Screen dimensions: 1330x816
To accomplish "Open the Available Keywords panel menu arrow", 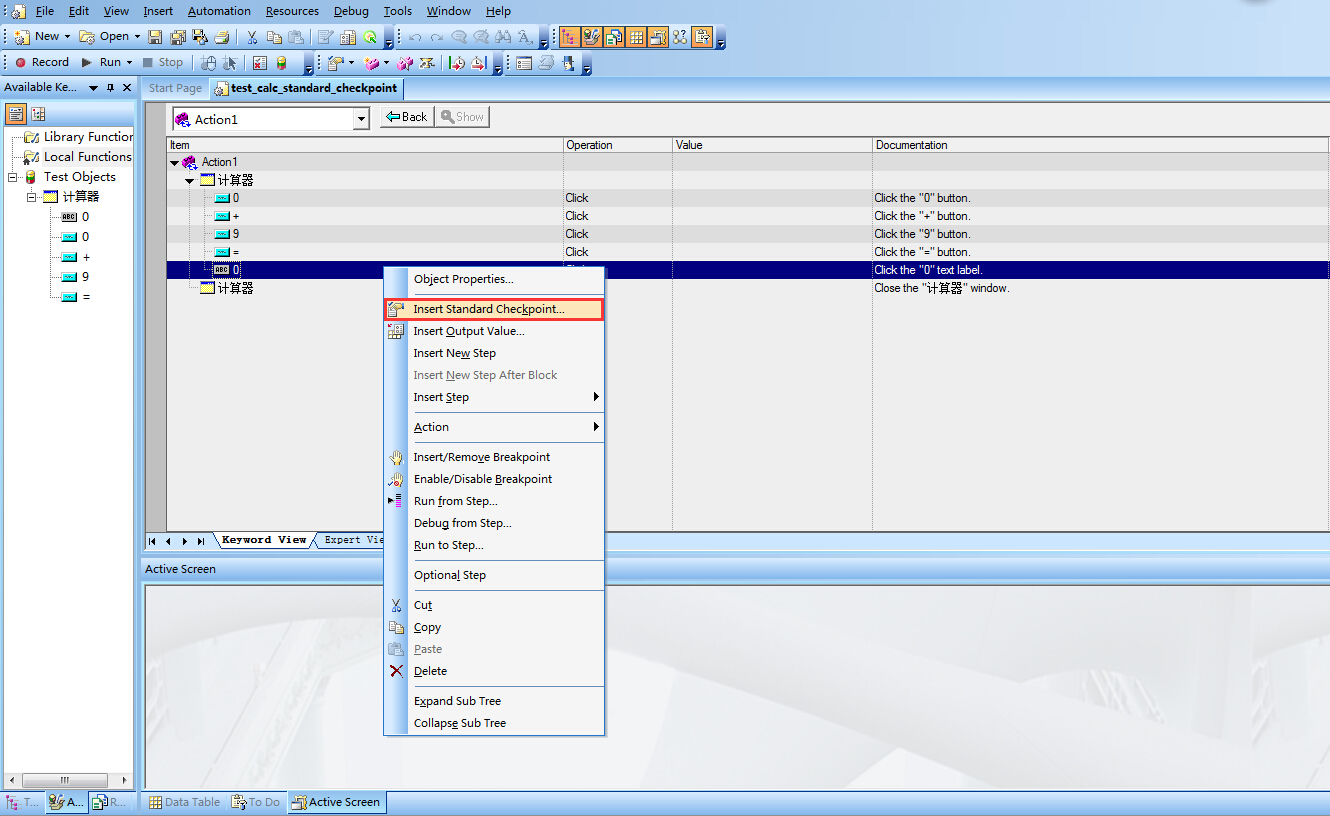I will pyautogui.click(x=93, y=87).
